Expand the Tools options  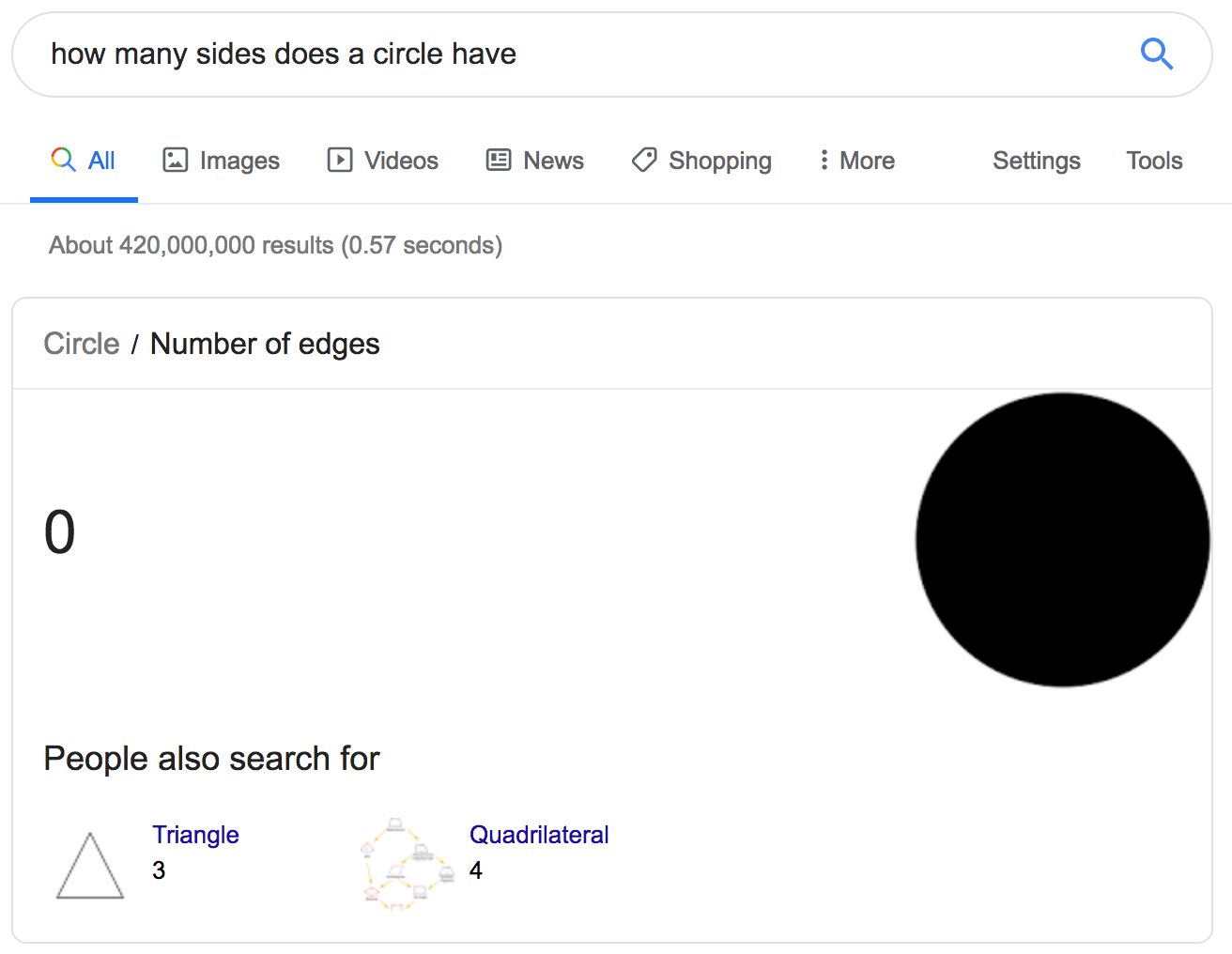coord(1154,161)
